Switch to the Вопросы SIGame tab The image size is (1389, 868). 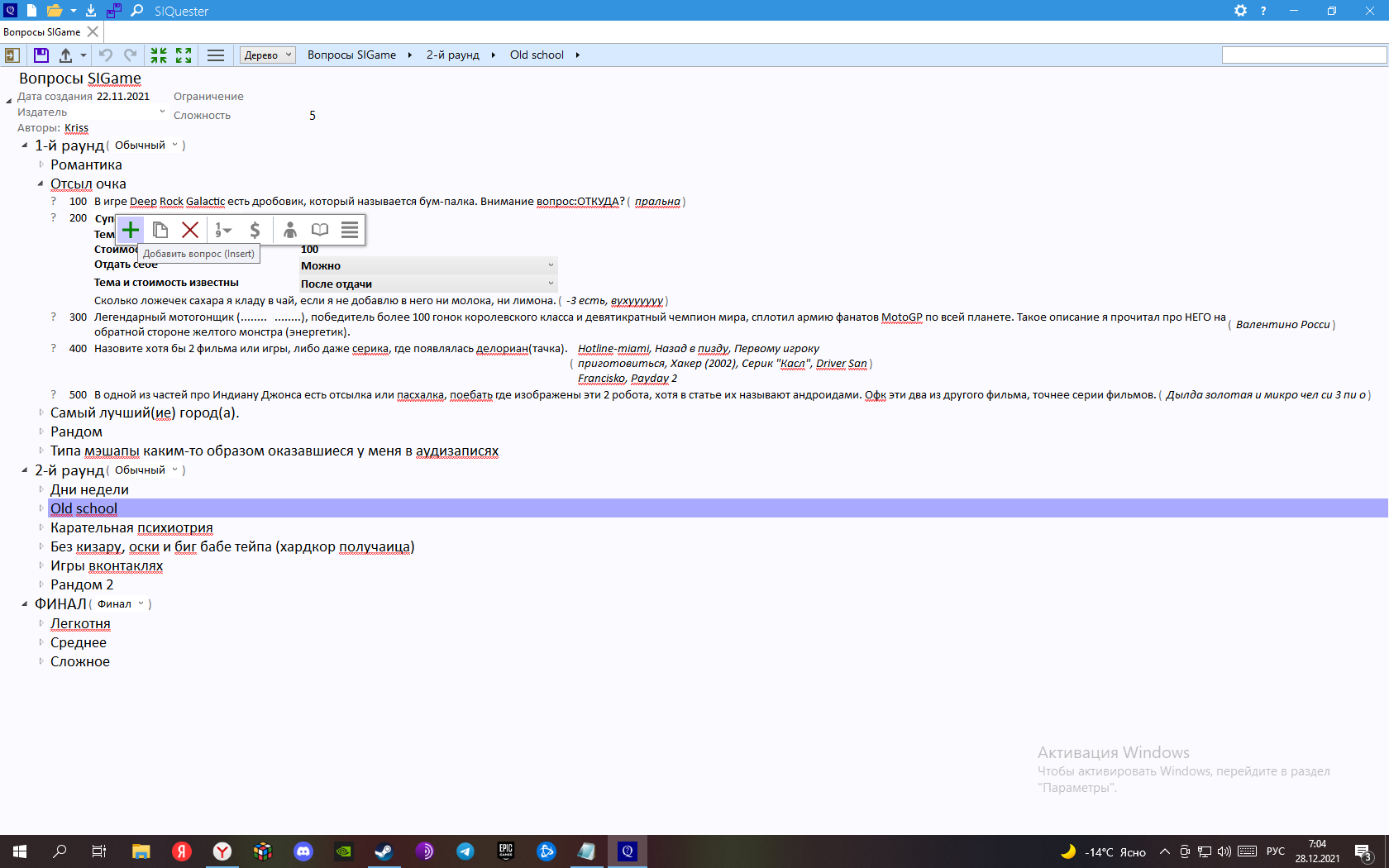coord(42,32)
